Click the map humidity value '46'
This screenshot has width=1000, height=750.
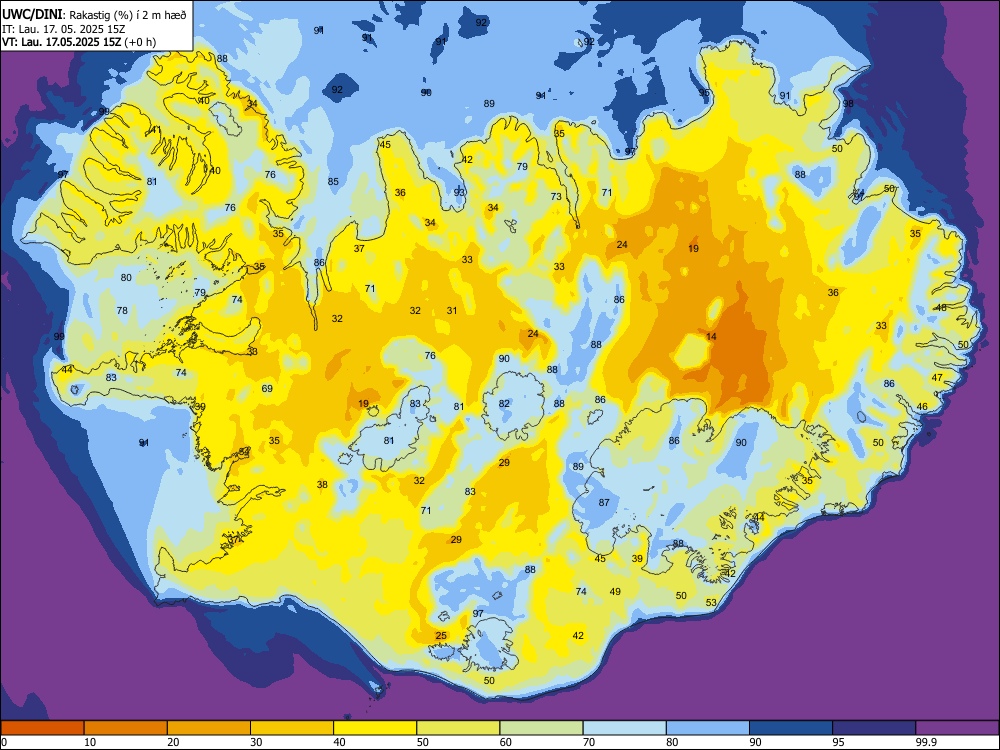pos(922,407)
